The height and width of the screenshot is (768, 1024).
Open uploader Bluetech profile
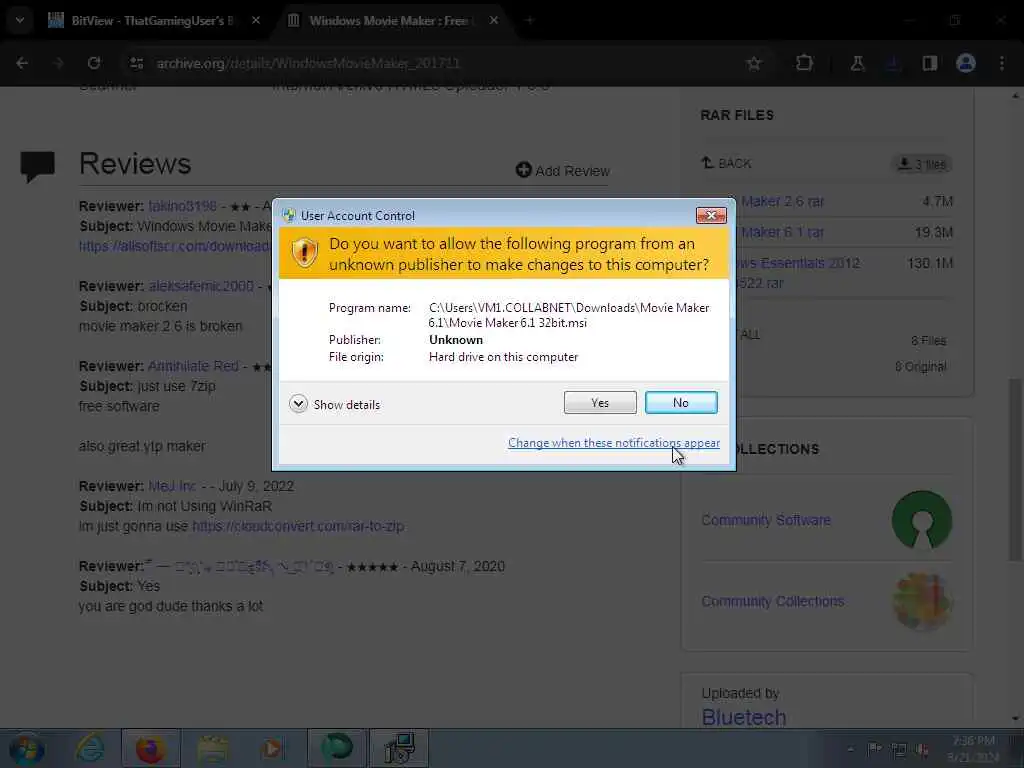[744, 717]
